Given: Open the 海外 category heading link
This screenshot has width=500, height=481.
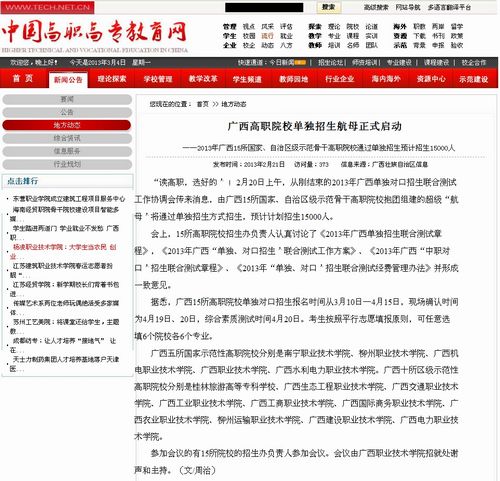Looking at the screenshot, I should point(400,27).
